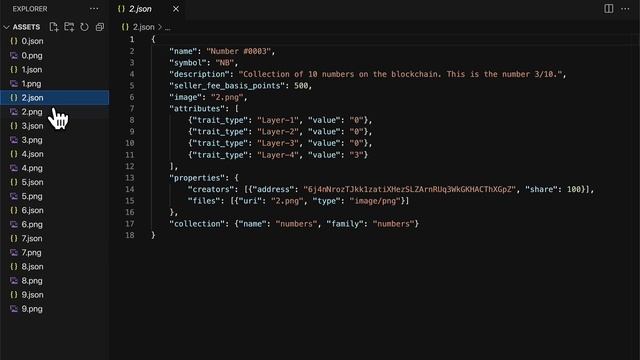
Task: Click in the description string on line 4
Action: click(x=400, y=74)
